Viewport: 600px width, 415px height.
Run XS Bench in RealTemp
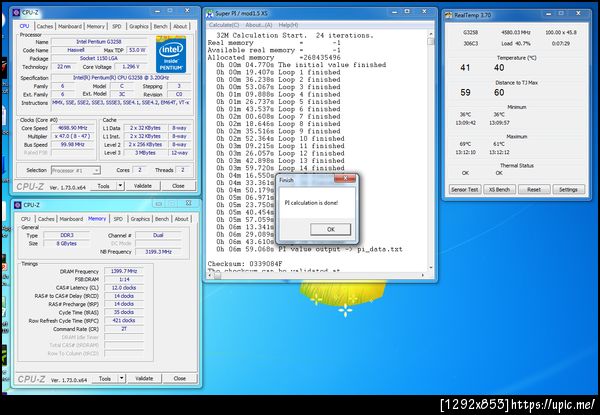coord(499,190)
